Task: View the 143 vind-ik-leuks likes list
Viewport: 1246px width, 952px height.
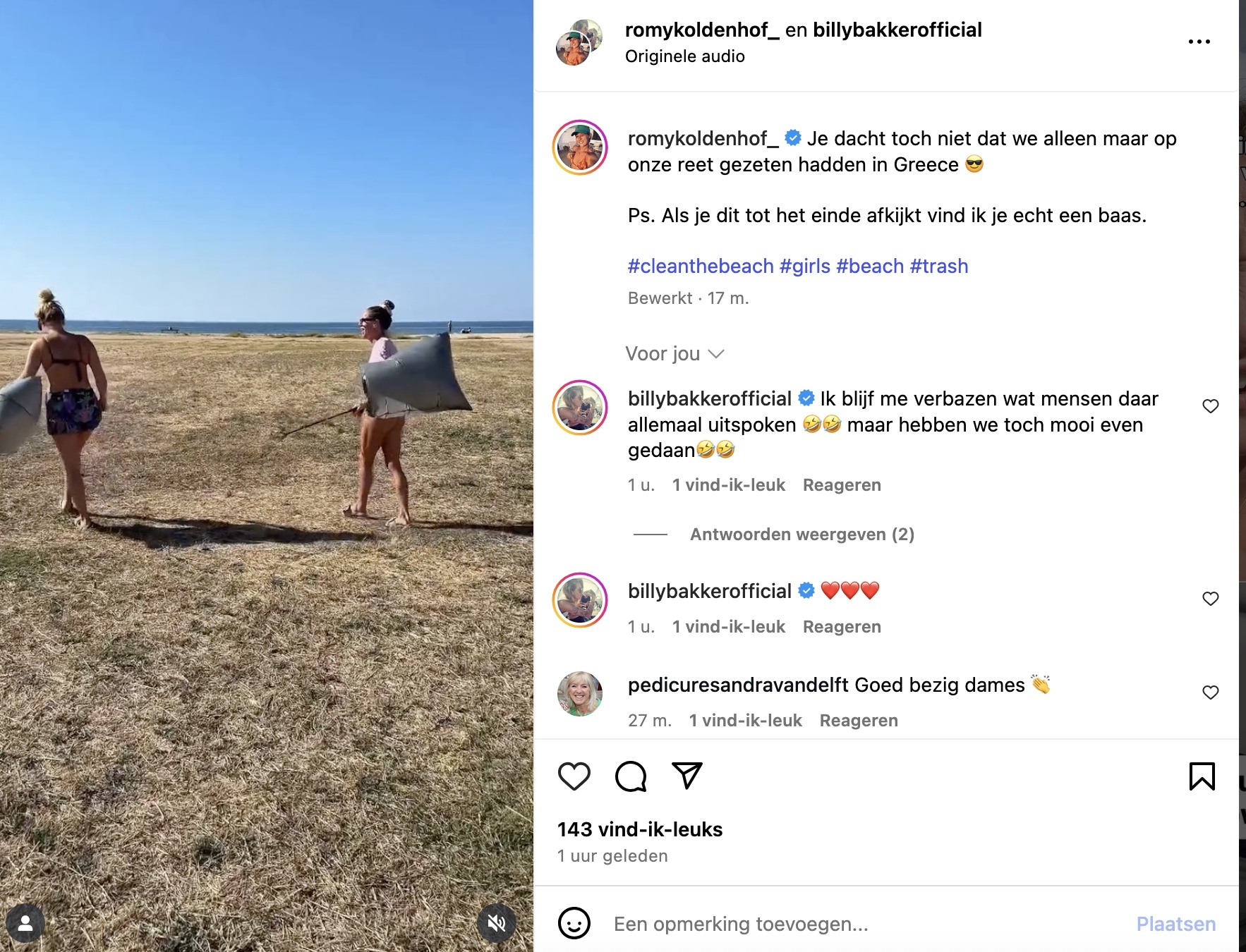Action: (x=640, y=829)
